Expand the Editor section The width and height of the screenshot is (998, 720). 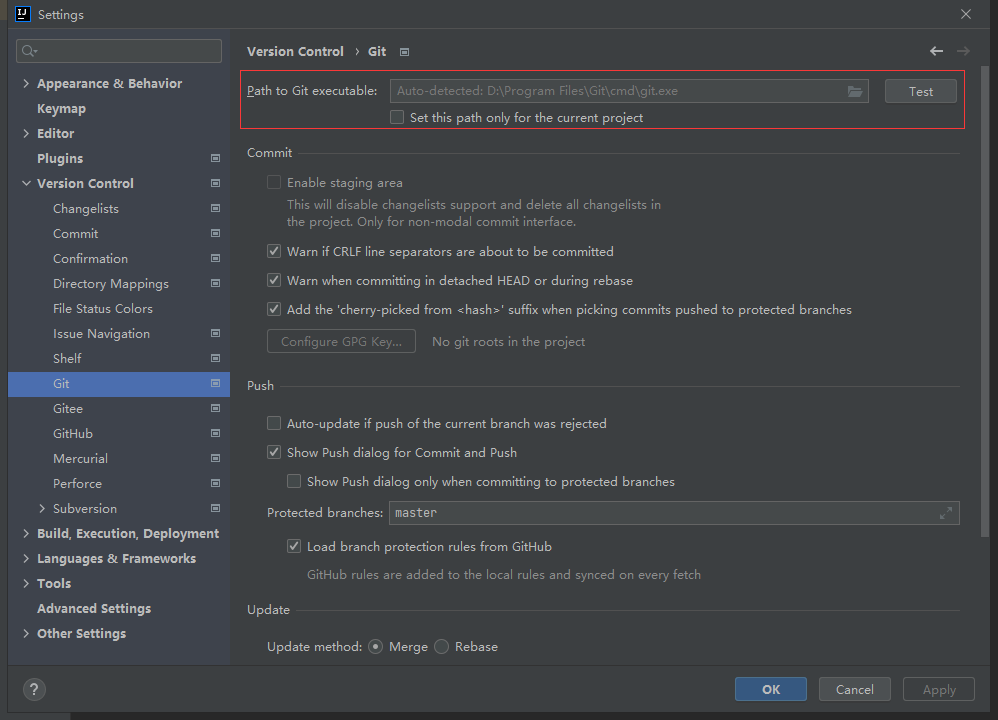coord(26,133)
